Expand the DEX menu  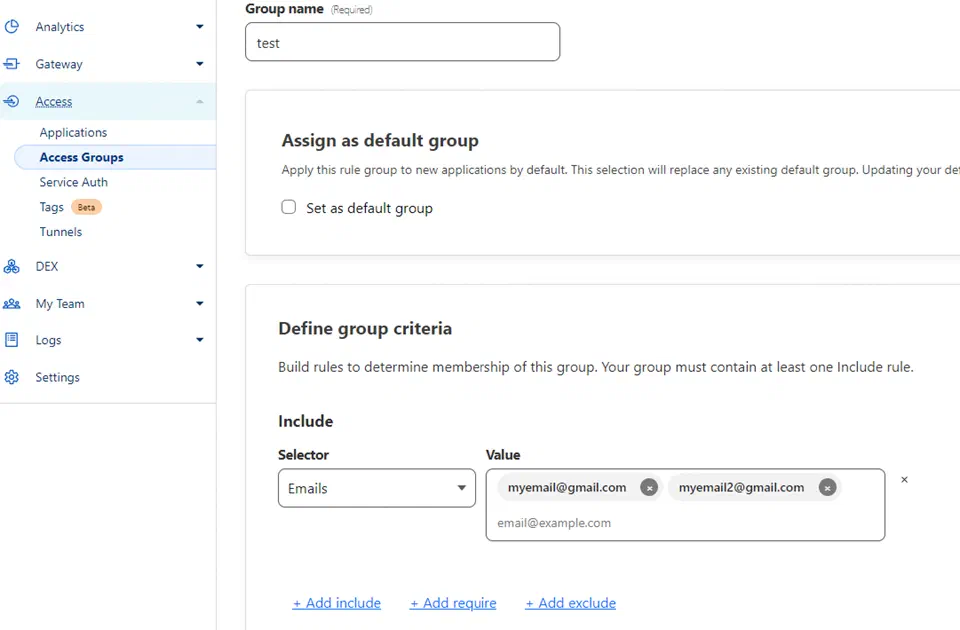point(200,266)
